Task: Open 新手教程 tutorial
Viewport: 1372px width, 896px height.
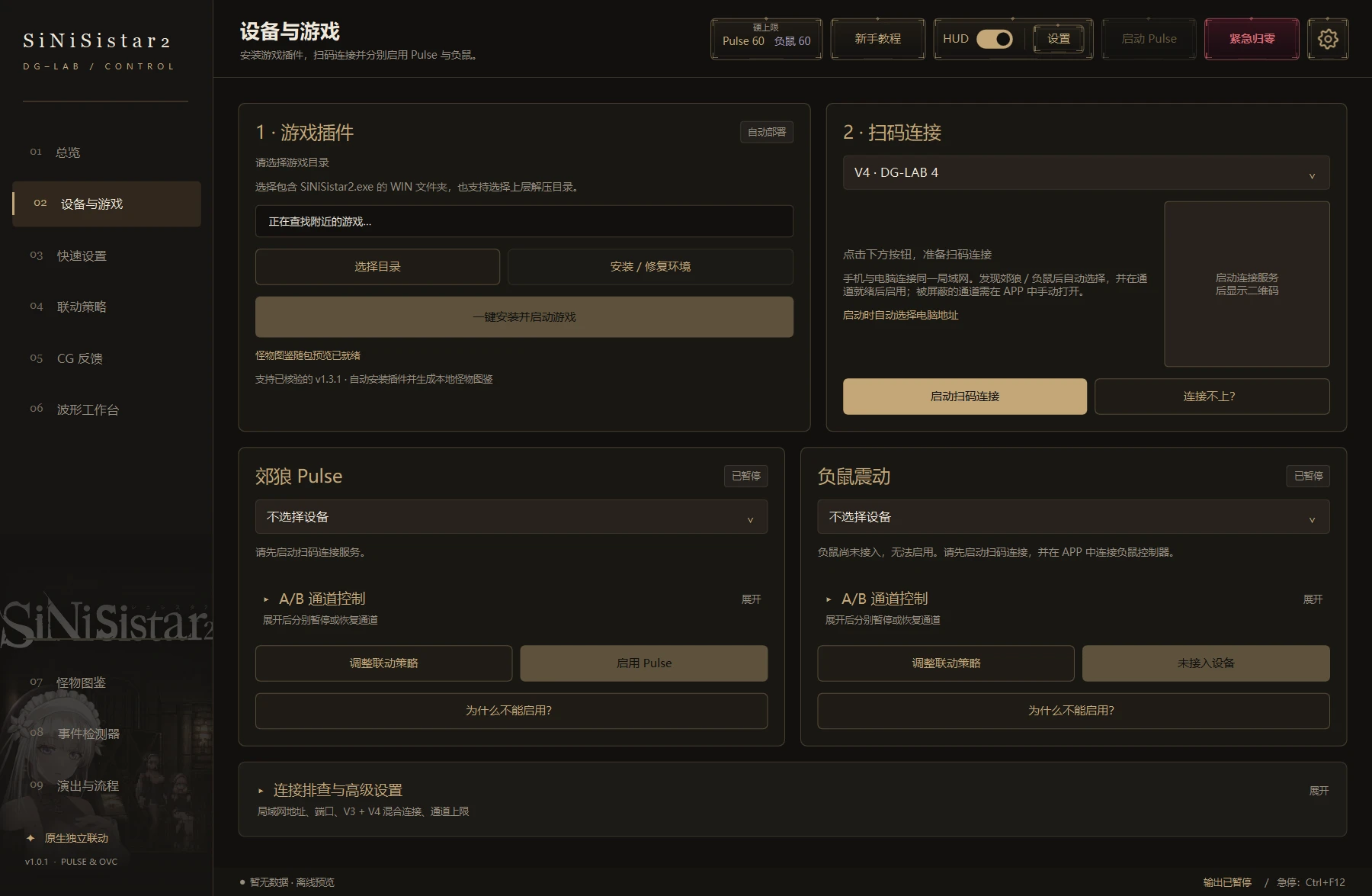Action: [x=878, y=39]
